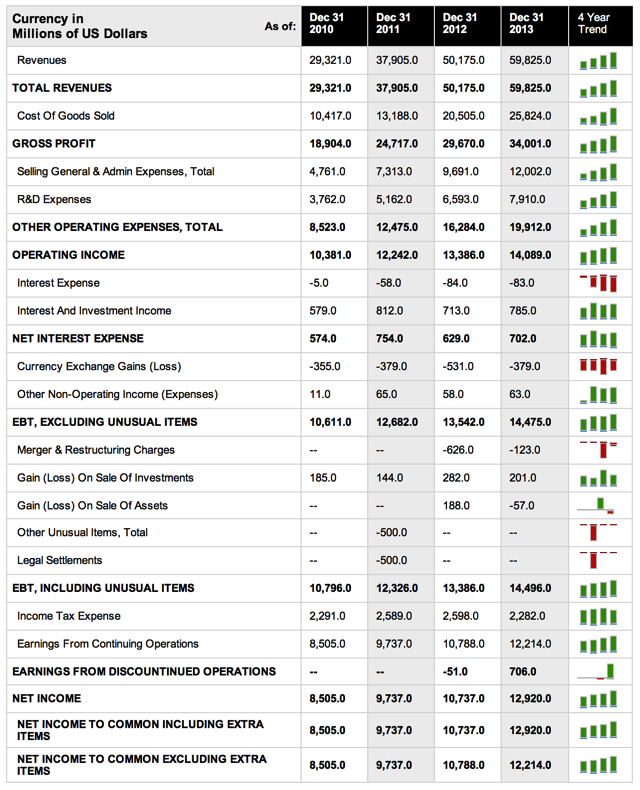Select 2013 Operating Income value 14,089.0
This screenshot has height=790, width=640.
coord(530,255)
